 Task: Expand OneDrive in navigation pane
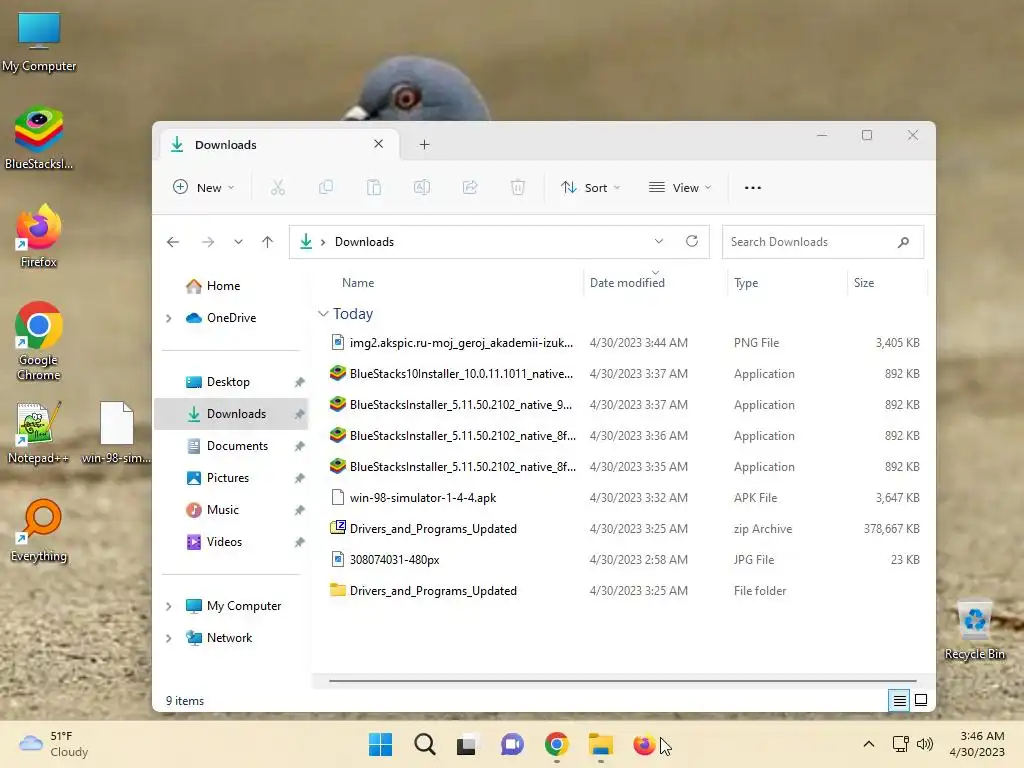coord(168,319)
